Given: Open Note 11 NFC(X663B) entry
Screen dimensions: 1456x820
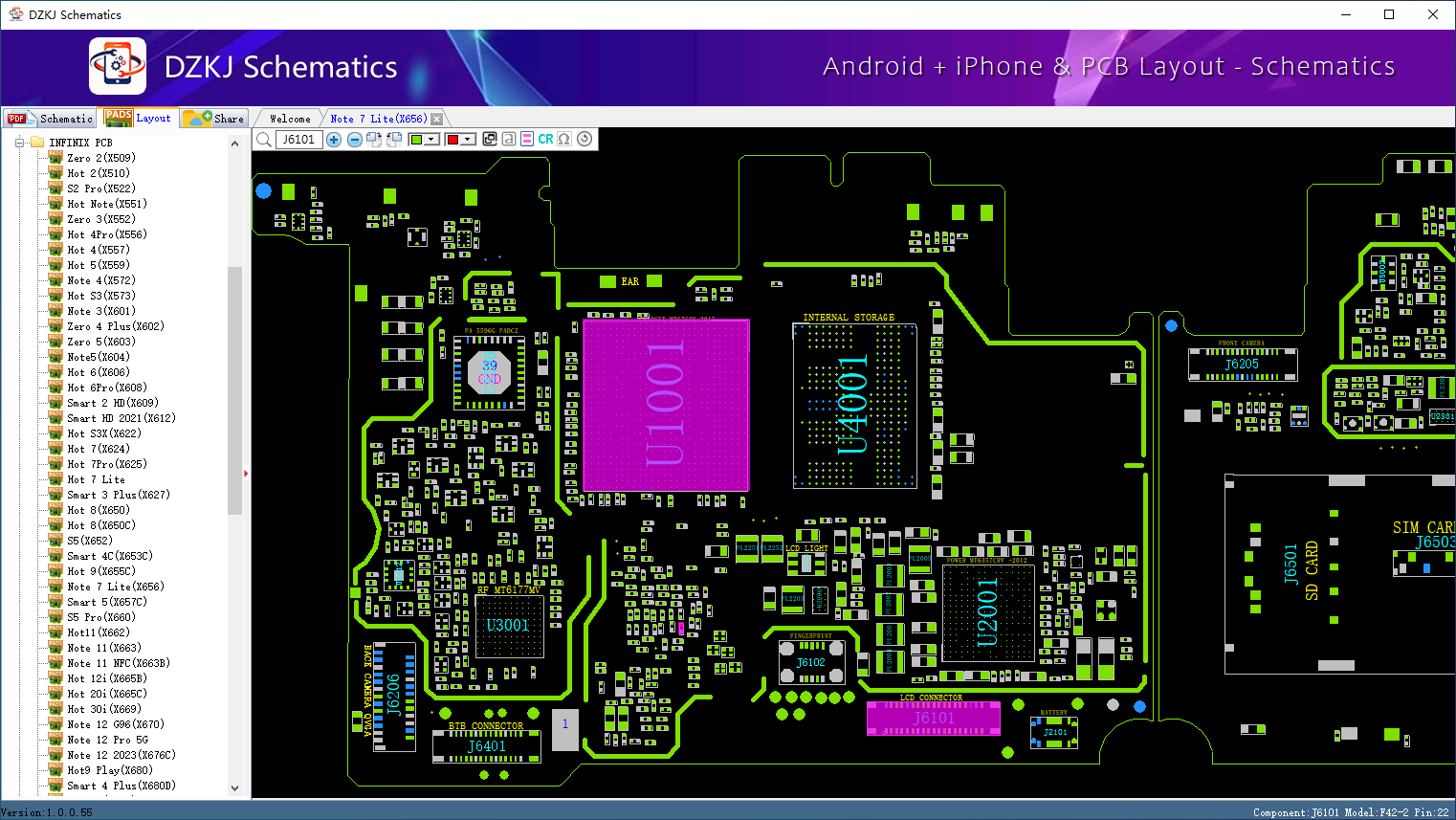Looking at the screenshot, I should 119,663.
